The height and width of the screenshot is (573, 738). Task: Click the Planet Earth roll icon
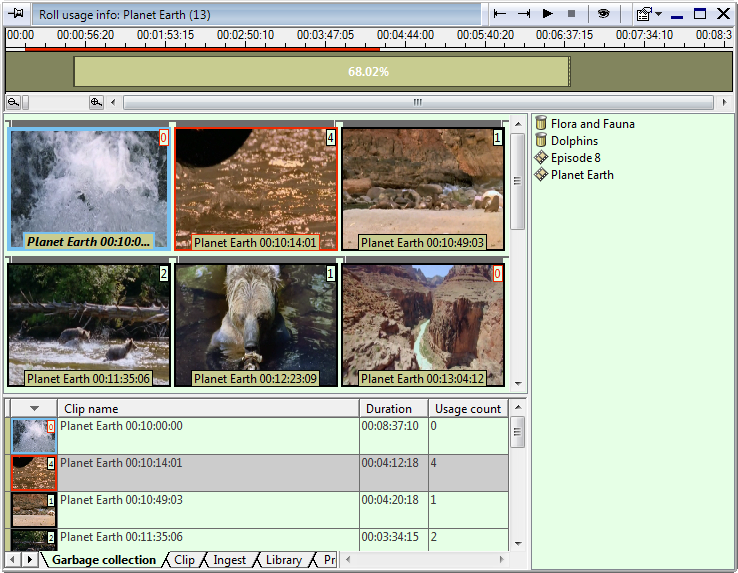(541, 174)
